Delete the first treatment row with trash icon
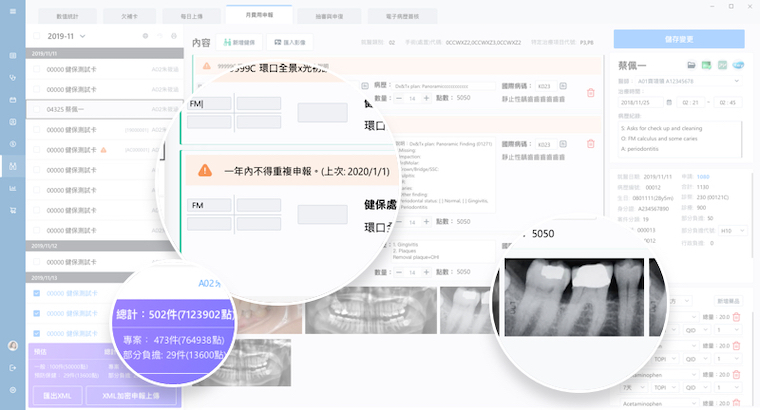760x410 pixels. (590, 93)
